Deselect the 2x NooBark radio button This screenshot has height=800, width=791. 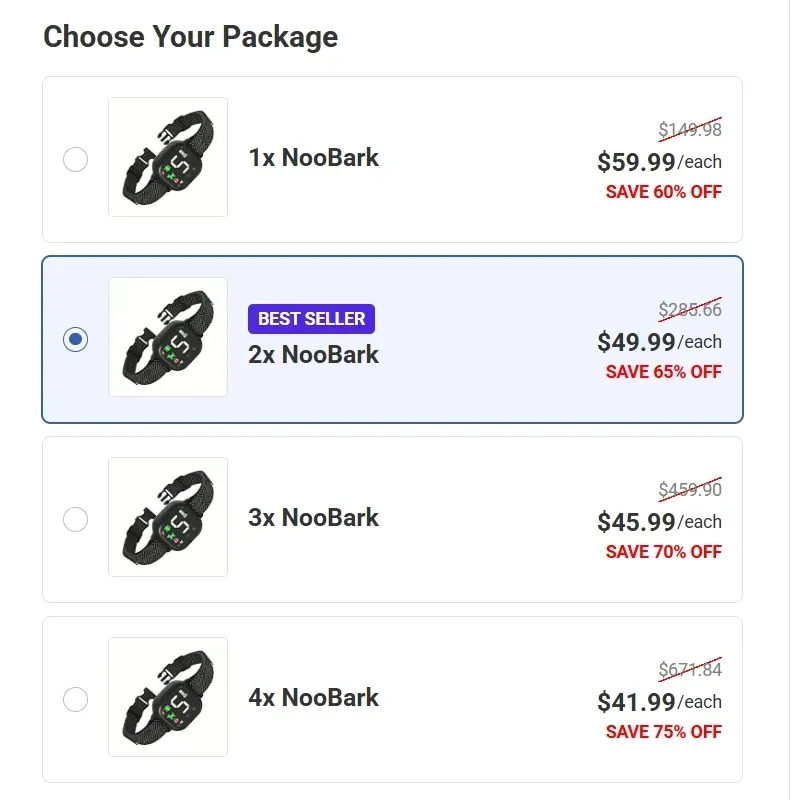(75, 339)
